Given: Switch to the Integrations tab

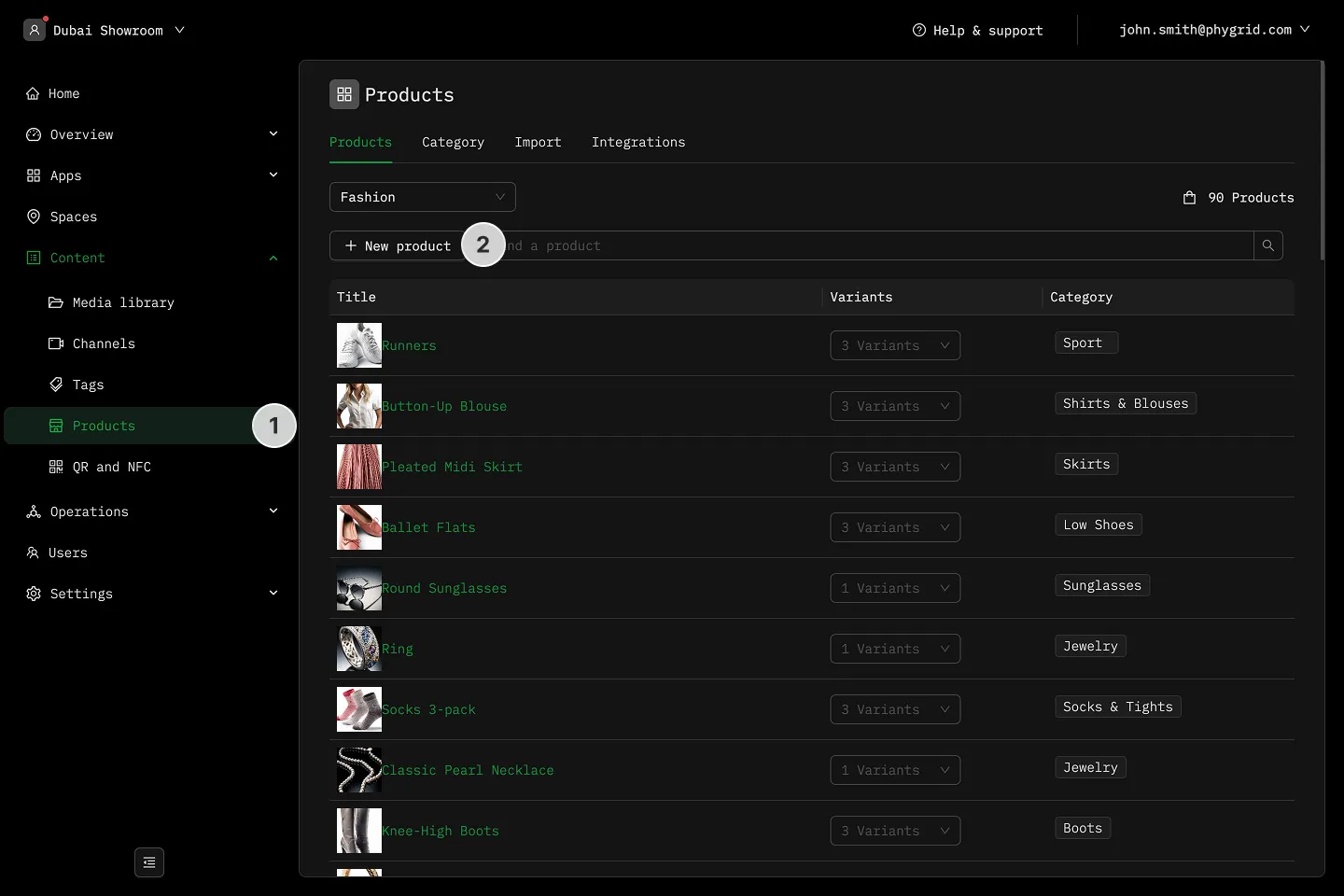Looking at the screenshot, I should [638, 142].
